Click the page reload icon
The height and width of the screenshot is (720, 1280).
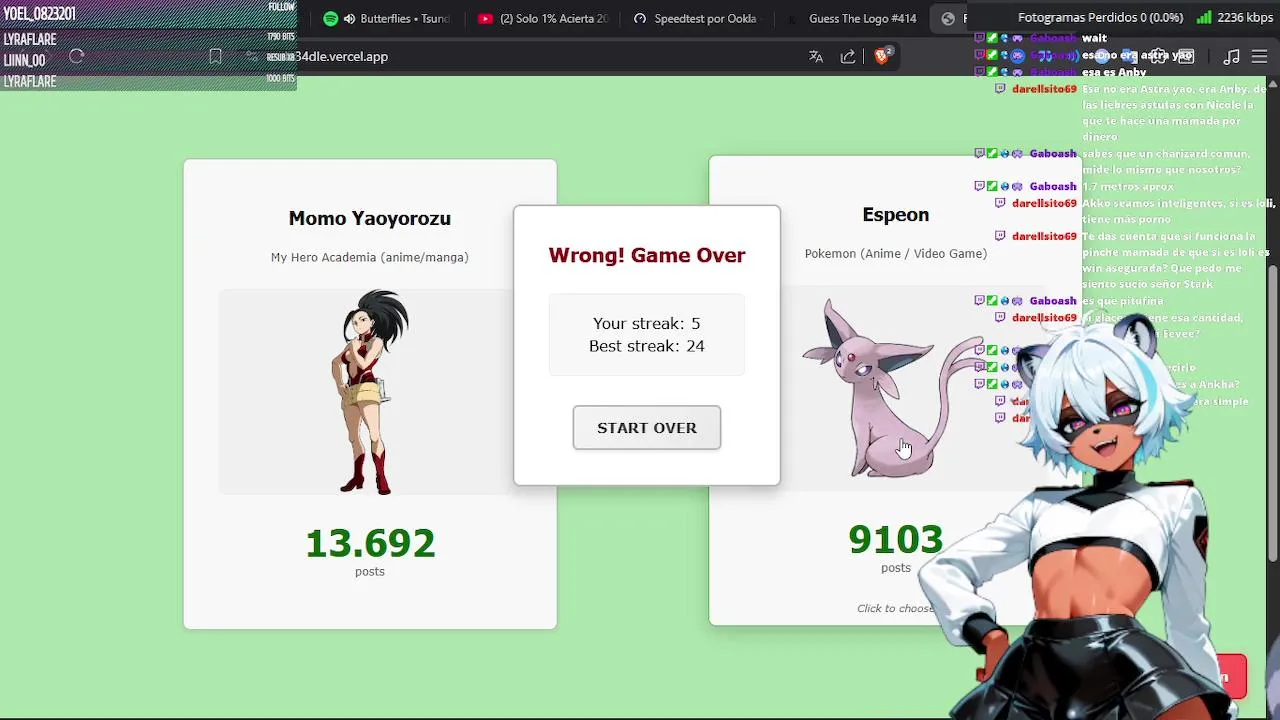76,57
